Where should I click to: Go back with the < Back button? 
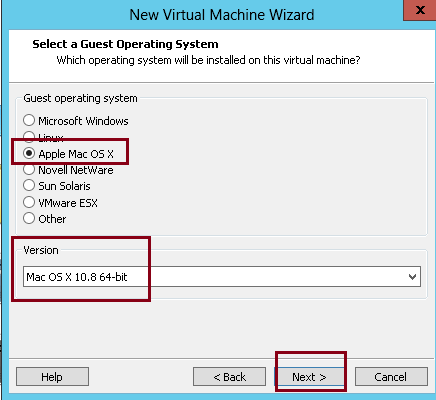tap(229, 377)
